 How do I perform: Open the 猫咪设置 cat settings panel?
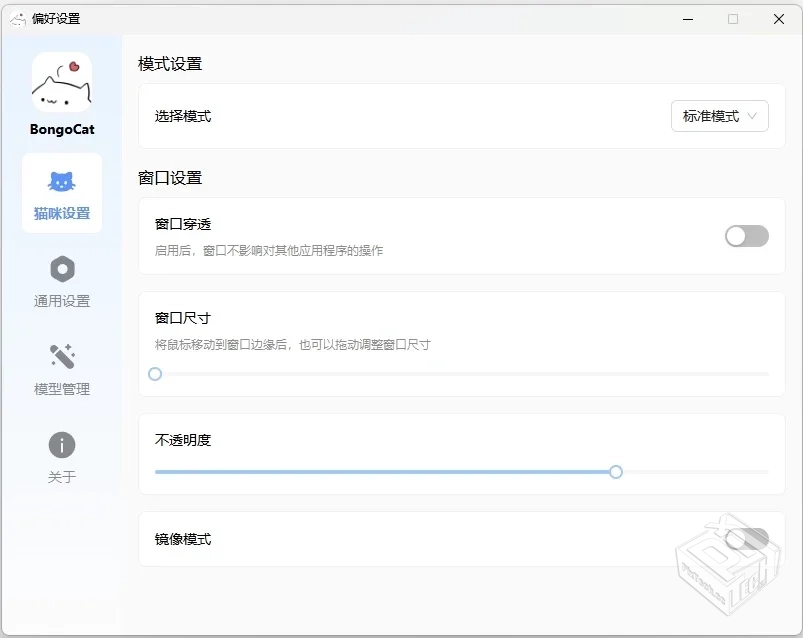tap(63, 193)
